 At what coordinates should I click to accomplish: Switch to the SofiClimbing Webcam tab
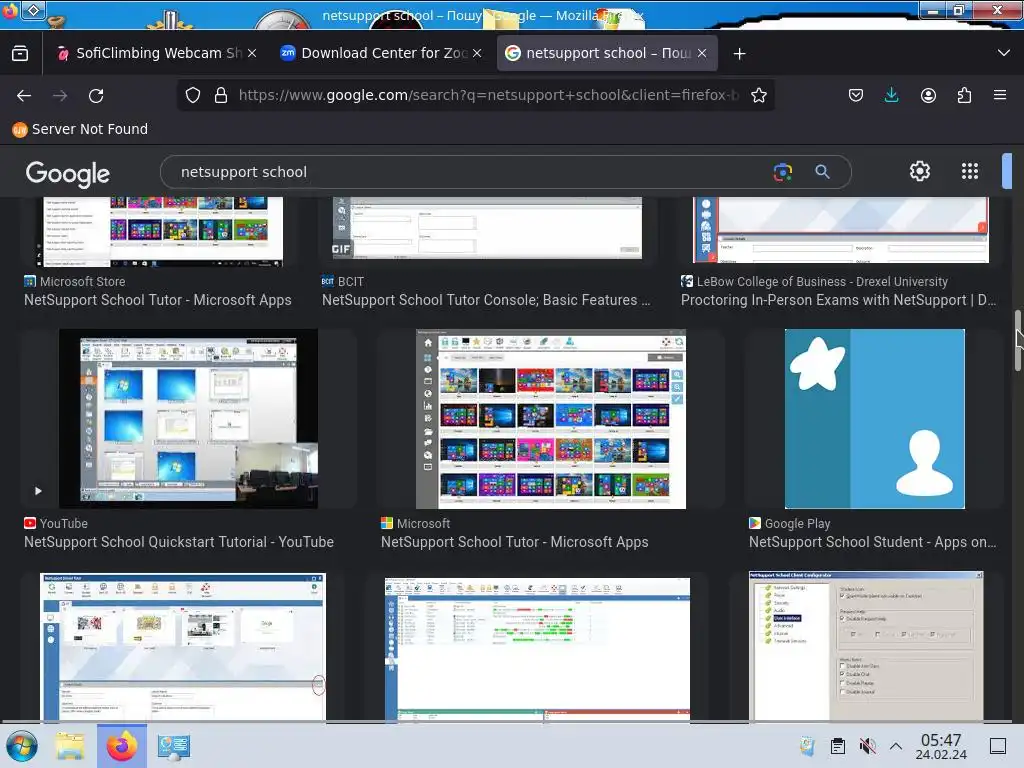(x=157, y=53)
